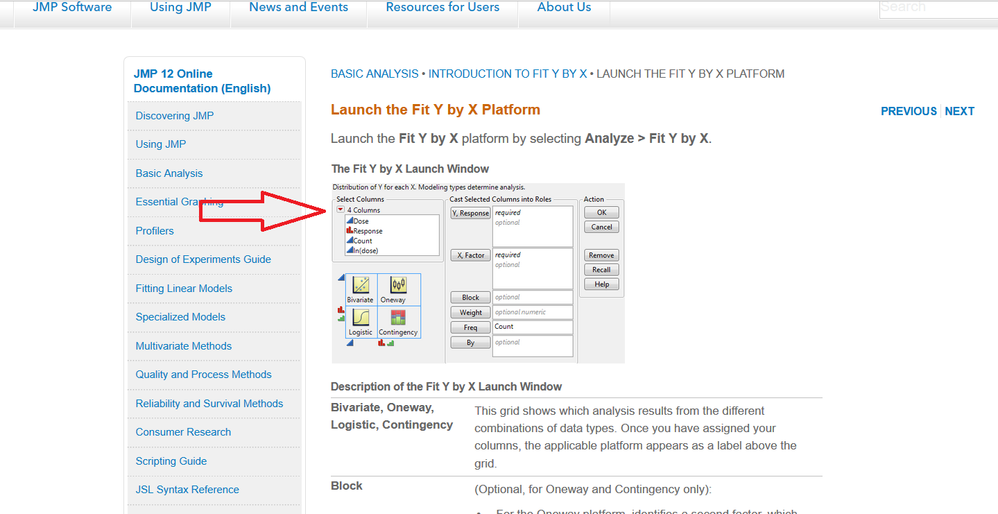The height and width of the screenshot is (514, 998).
Task: Open the Scripting Guide link
Action: coord(171,461)
